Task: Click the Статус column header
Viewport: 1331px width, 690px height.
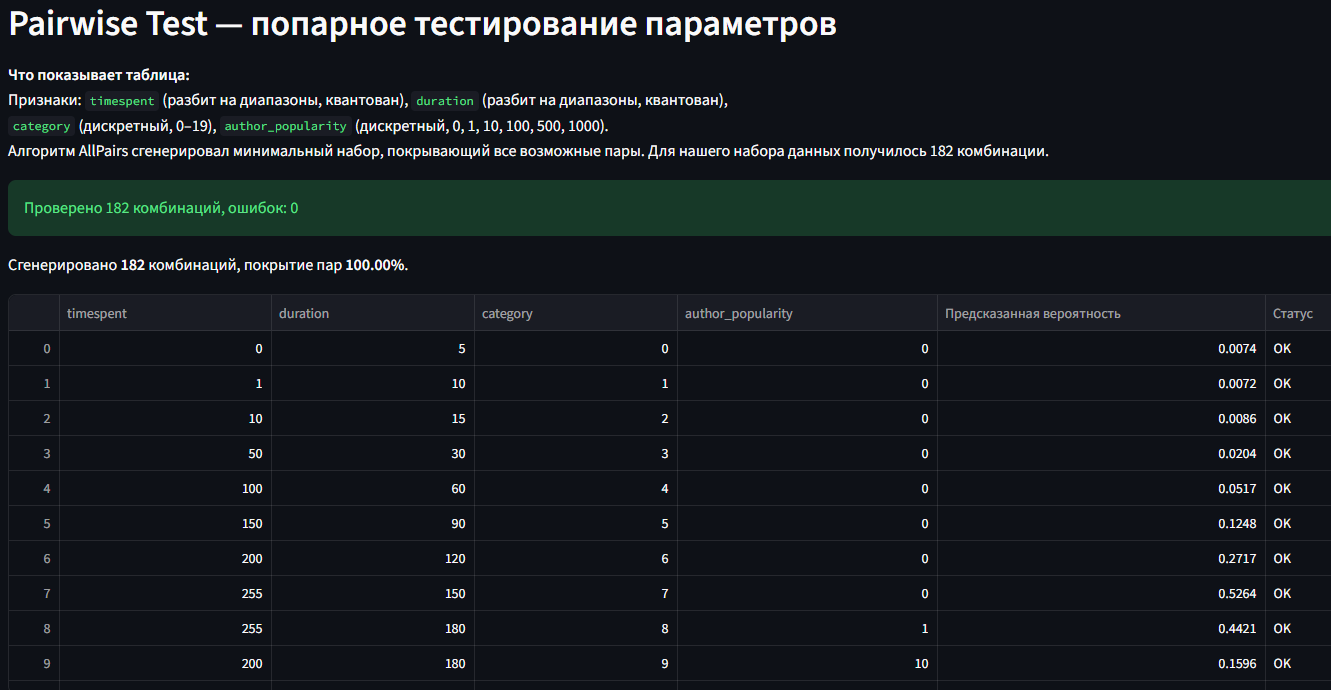Action: click(x=1298, y=313)
